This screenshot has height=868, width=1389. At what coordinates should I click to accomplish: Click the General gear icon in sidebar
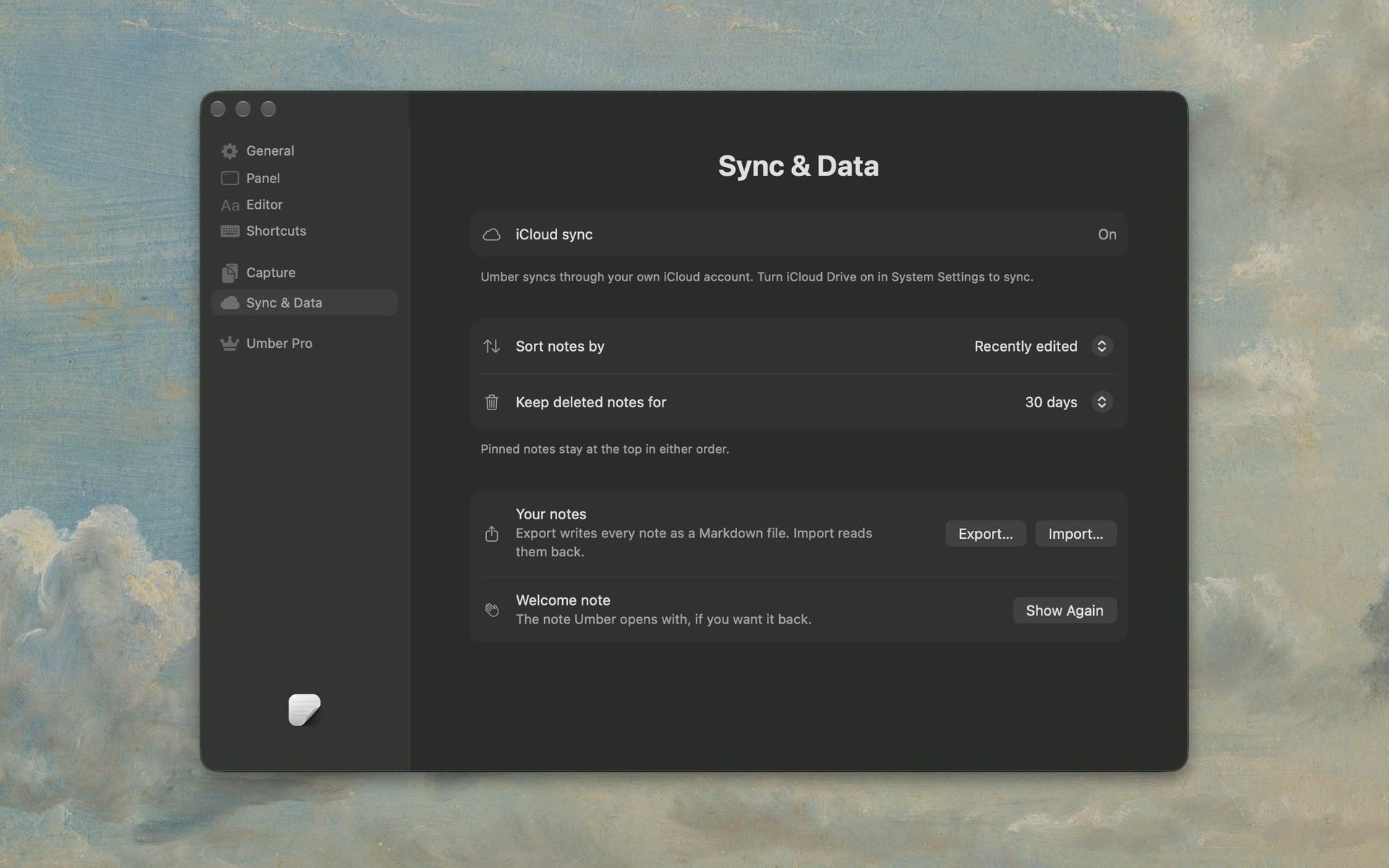(229, 151)
